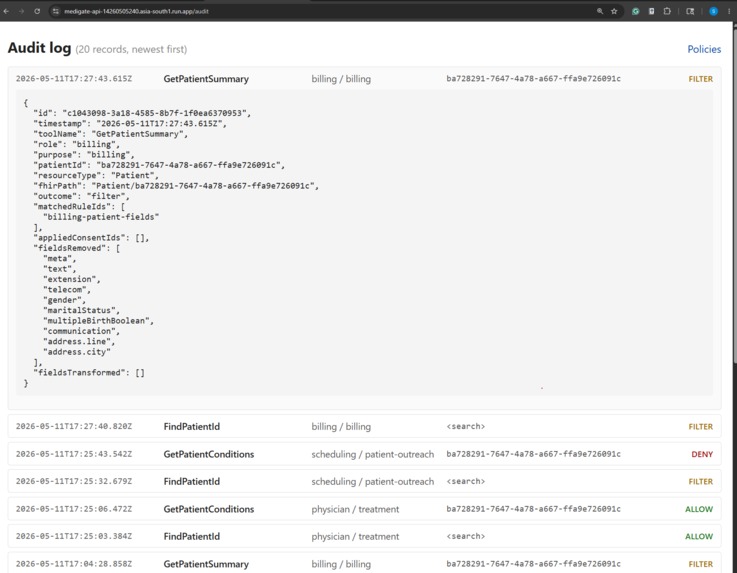
Task: Expand the denied GetPatientConditions scheduling record
Action: 364,454
